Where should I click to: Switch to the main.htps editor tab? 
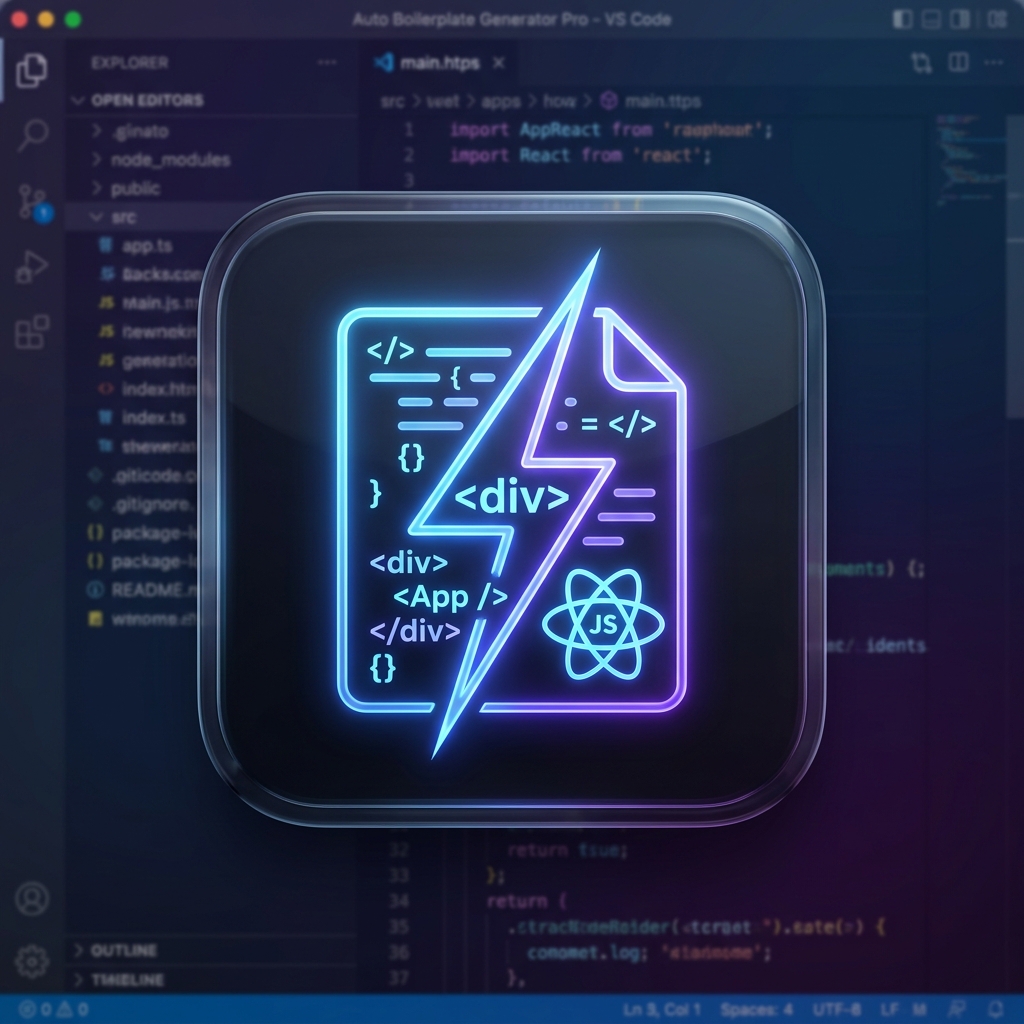pyautogui.click(x=440, y=63)
